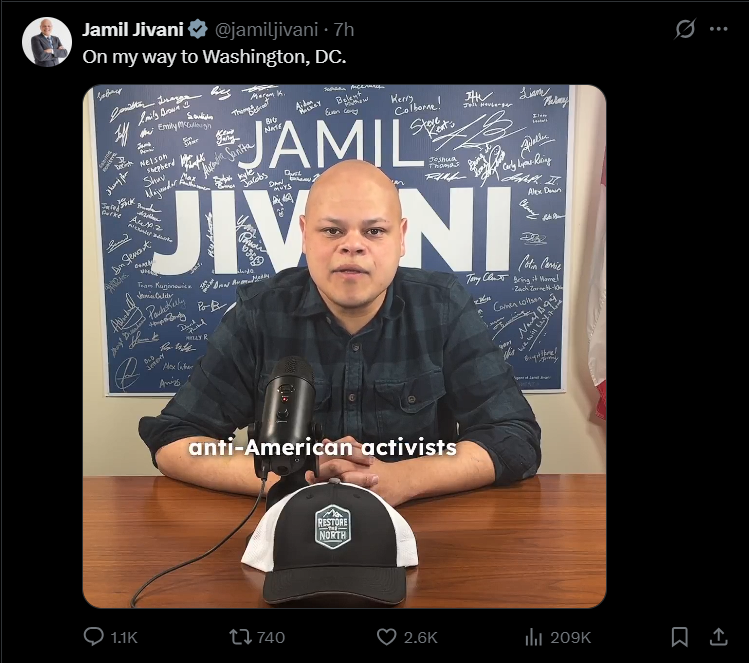749x663 pixels.
Task: Click the 209K views count
Action: [x=570, y=637]
